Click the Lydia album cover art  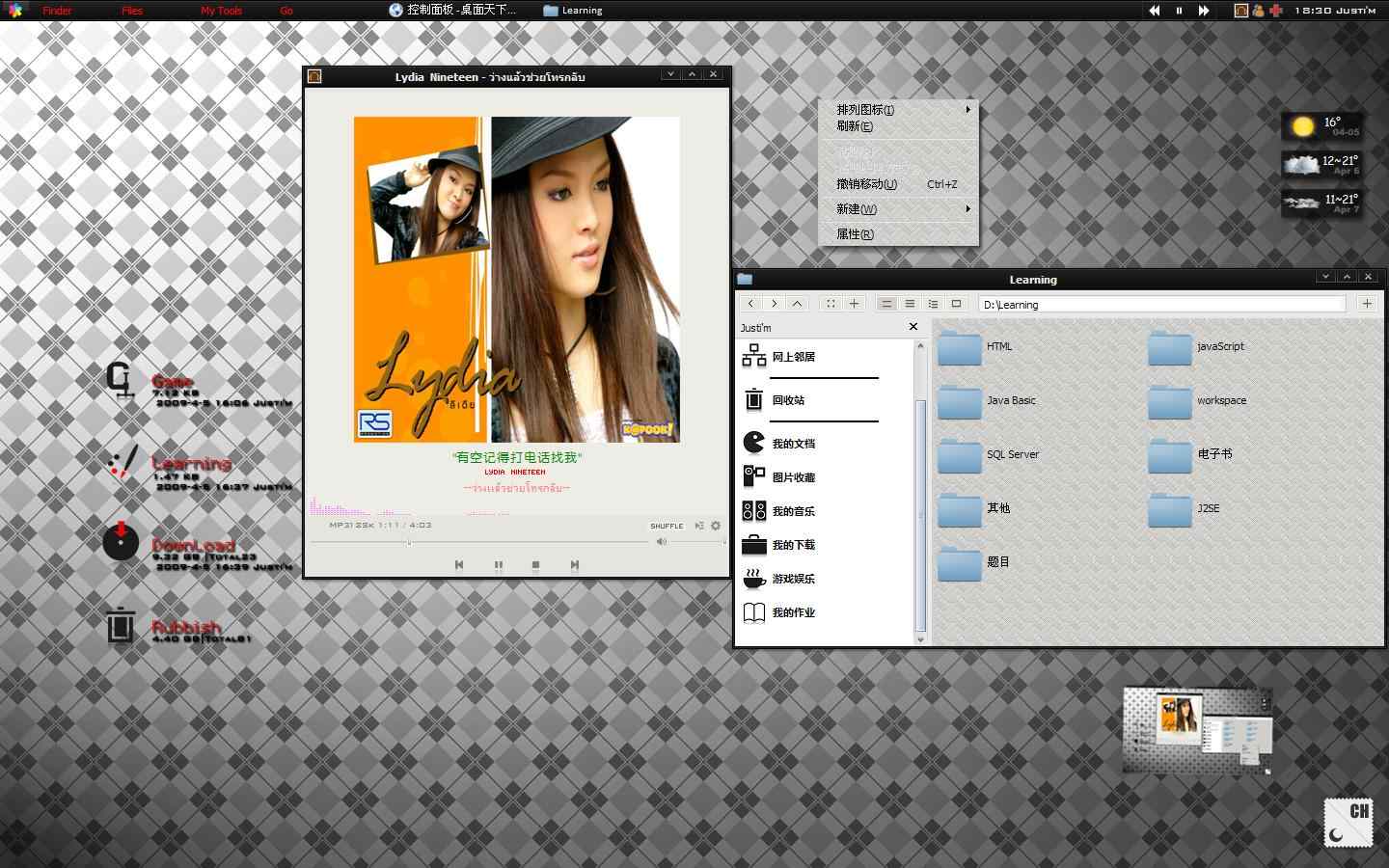tap(517, 280)
